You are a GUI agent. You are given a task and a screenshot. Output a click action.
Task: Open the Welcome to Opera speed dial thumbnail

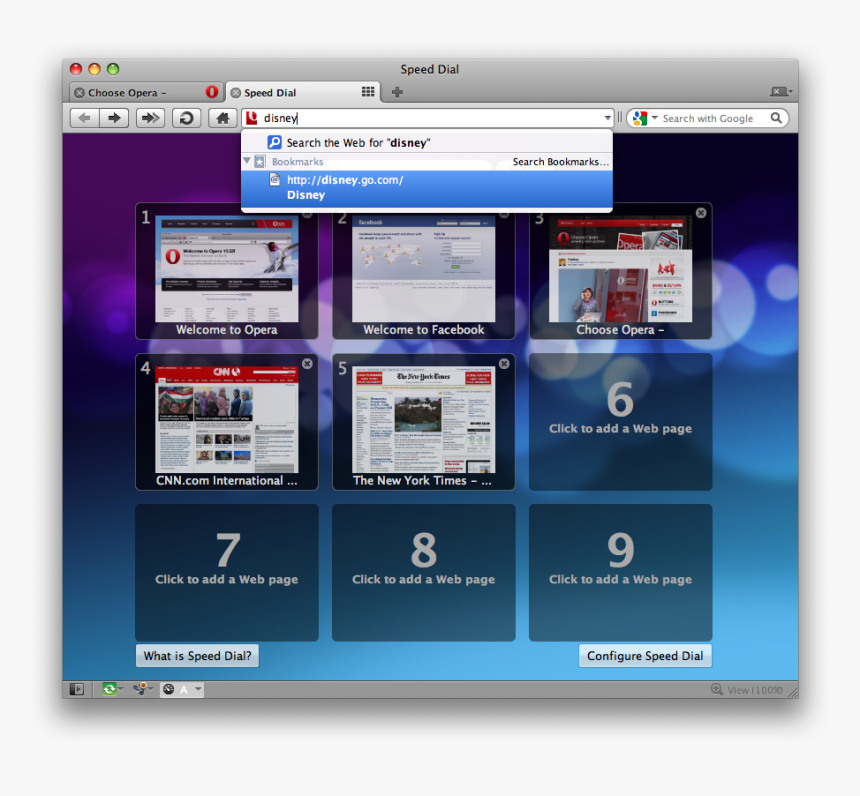point(227,271)
